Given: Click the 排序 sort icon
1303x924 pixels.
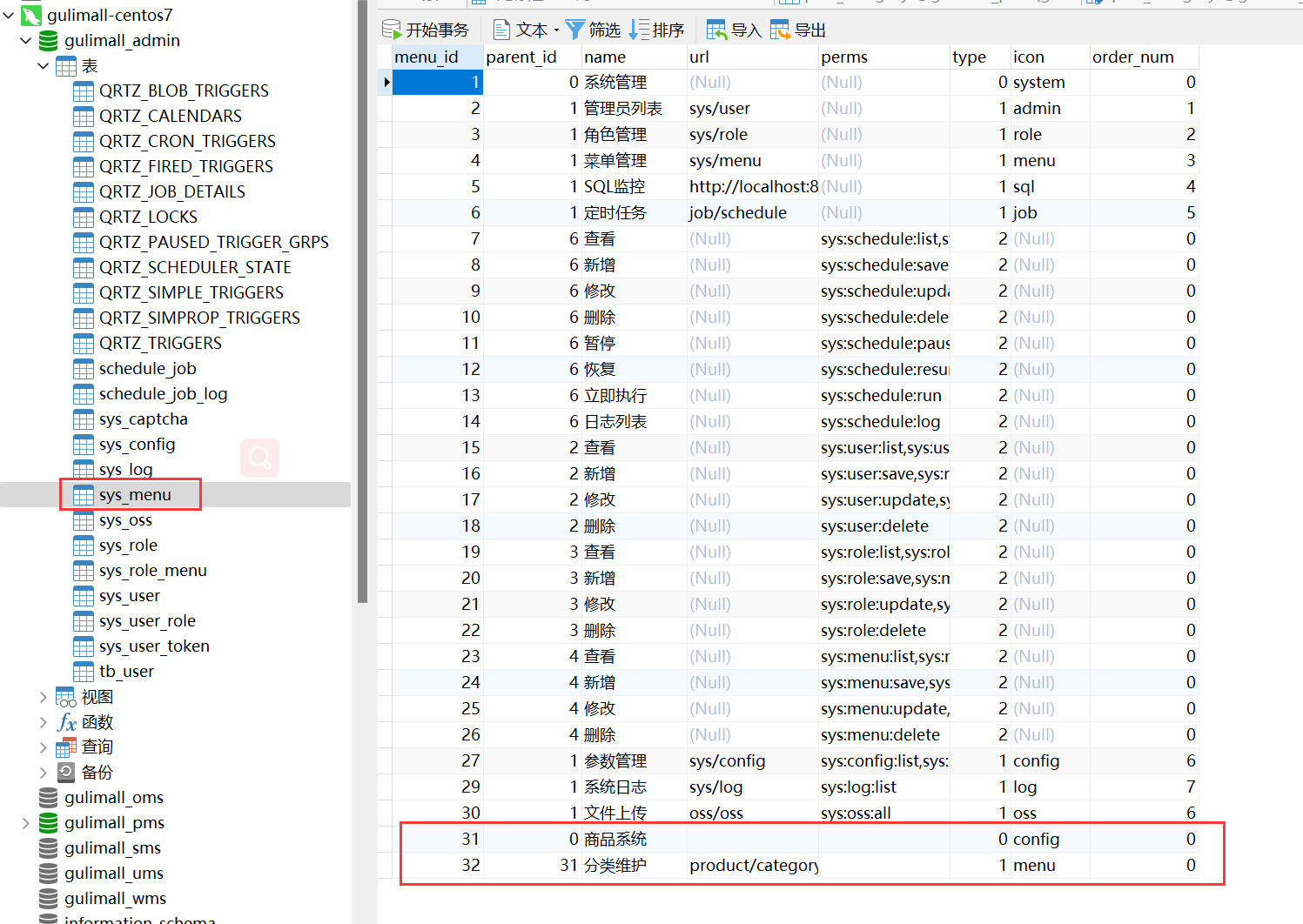Looking at the screenshot, I should pyautogui.click(x=639, y=30).
